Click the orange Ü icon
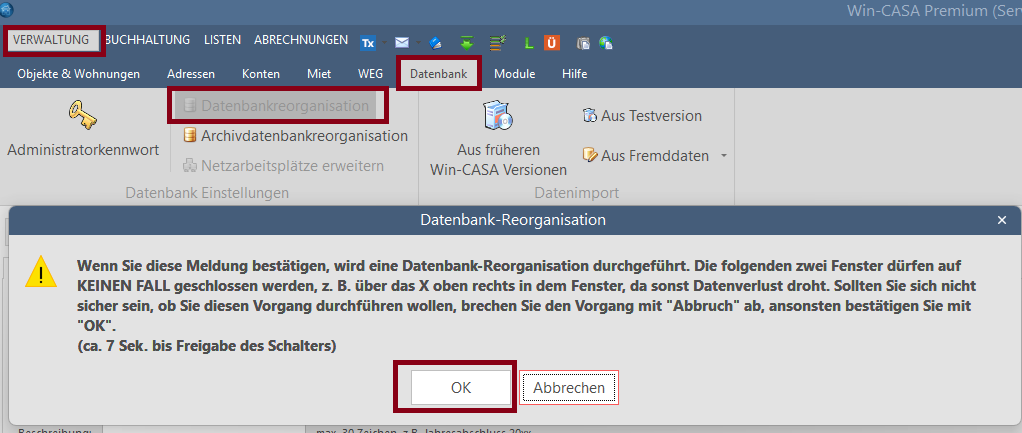Screen dimensions: 1022x433 pos(552,43)
